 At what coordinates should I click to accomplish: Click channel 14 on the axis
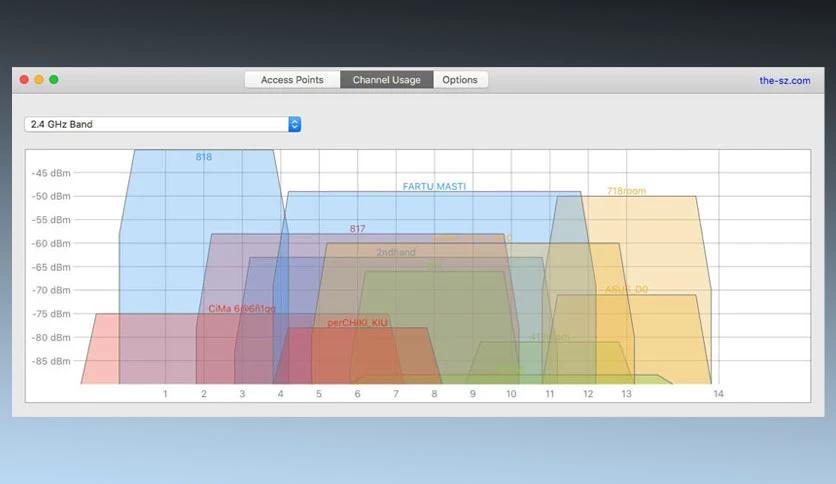click(718, 394)
